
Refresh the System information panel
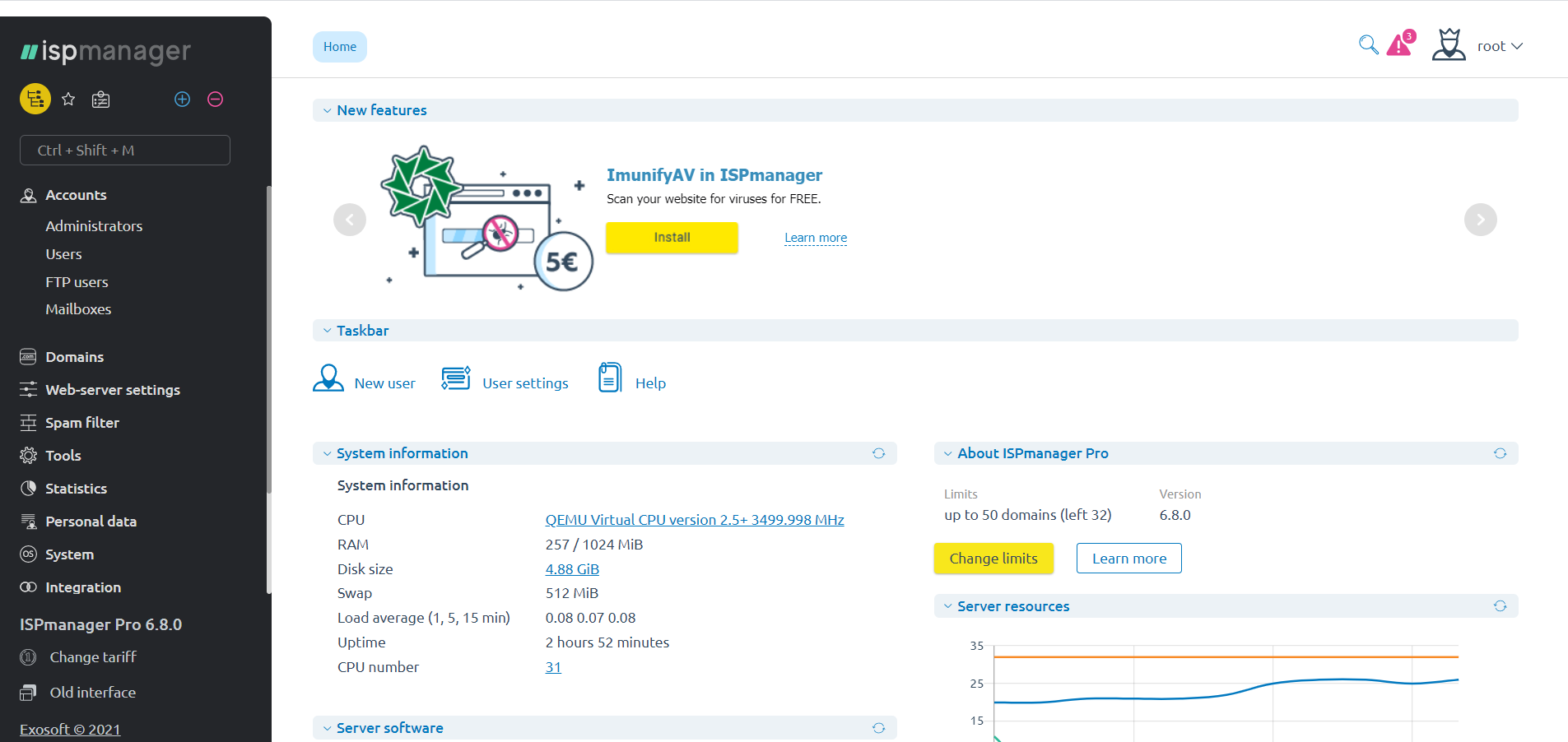(878, 453)
